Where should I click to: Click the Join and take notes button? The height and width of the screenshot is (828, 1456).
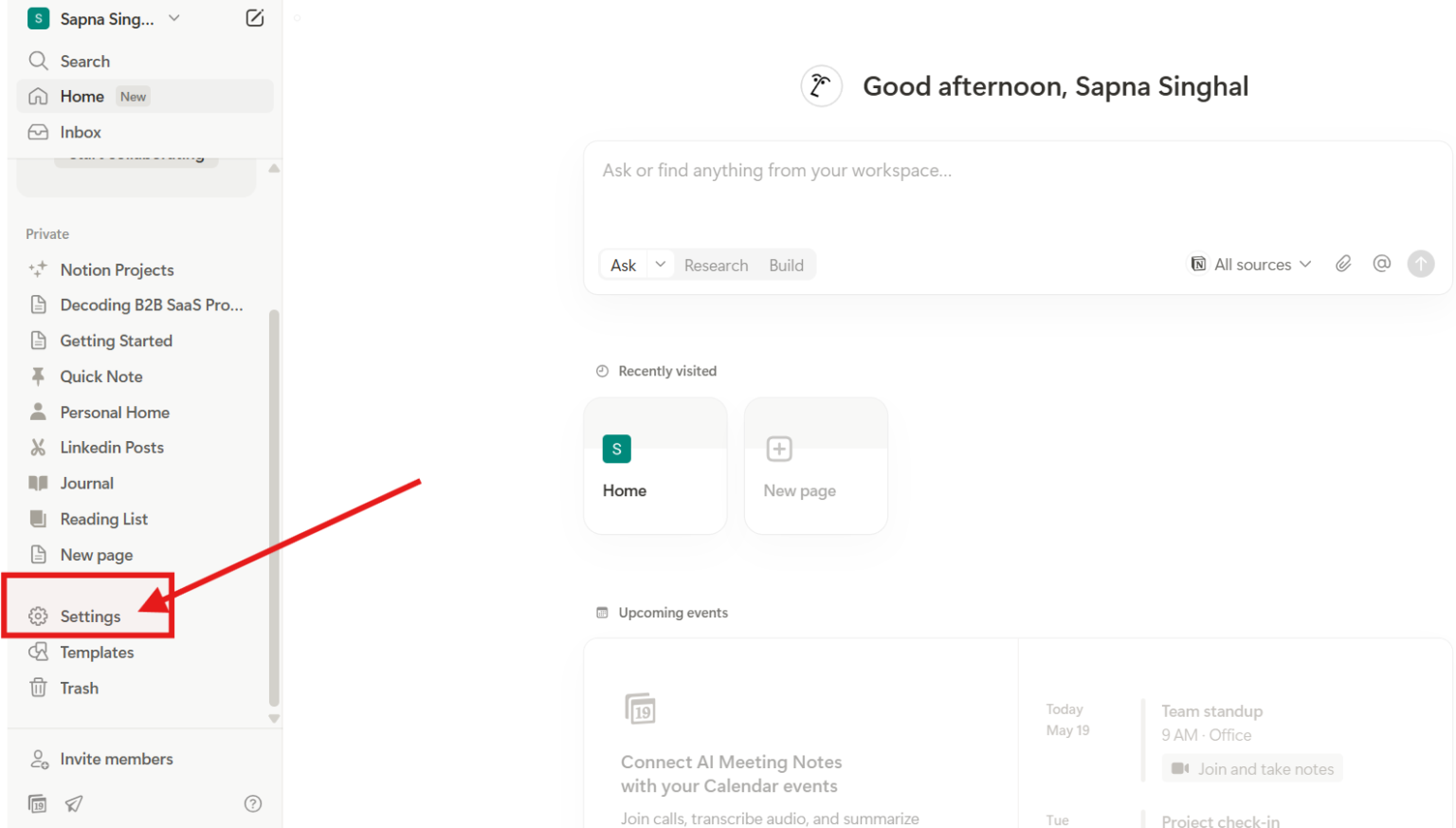point(1252,768)
